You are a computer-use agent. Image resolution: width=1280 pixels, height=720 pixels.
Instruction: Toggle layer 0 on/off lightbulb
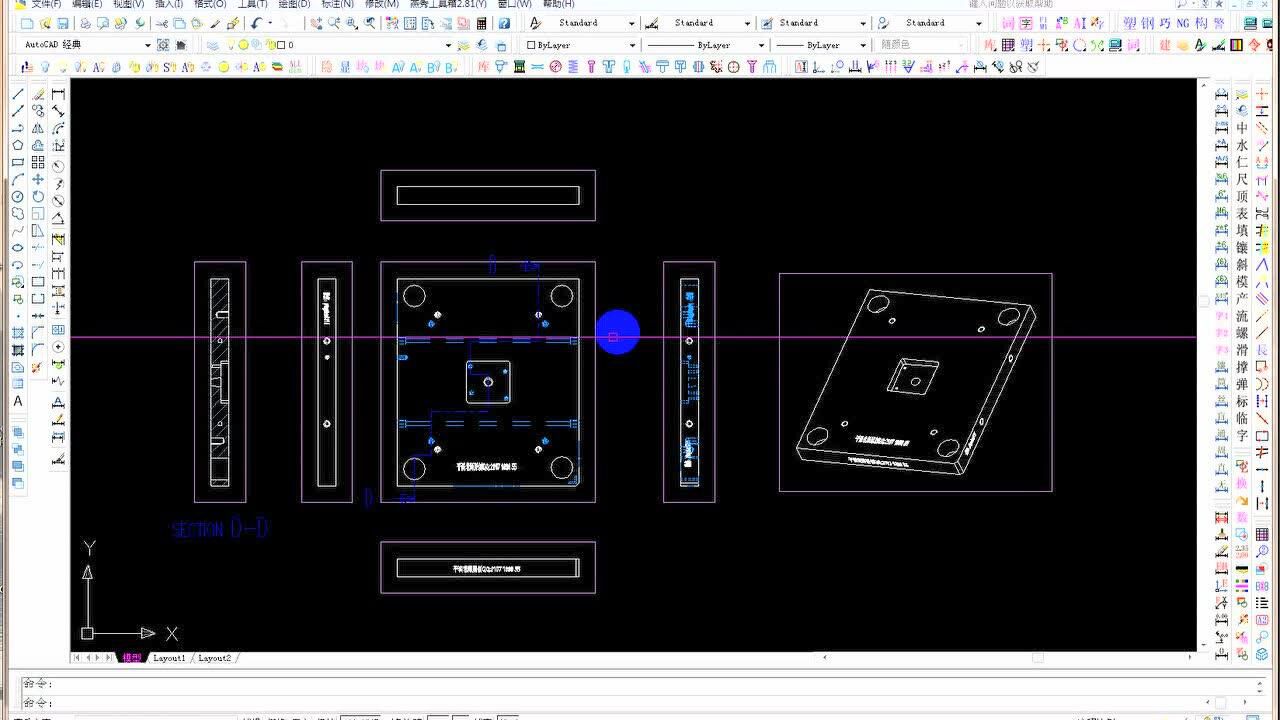click(x=231, y=45)
